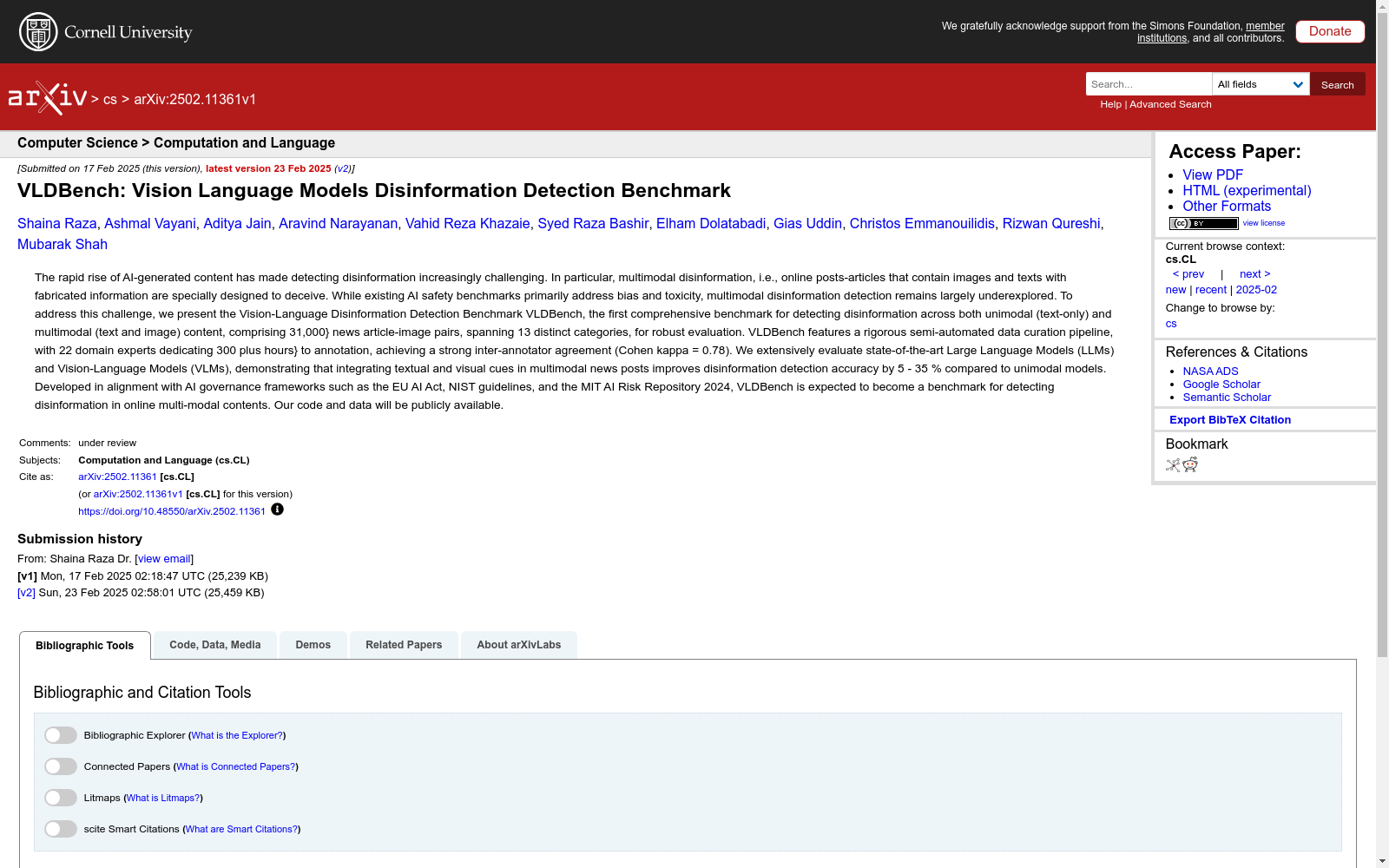Open the All fields search dropdown
Image resolution: width=1389 pixels, height=868 pixels.
click(x=1261, y=84)
